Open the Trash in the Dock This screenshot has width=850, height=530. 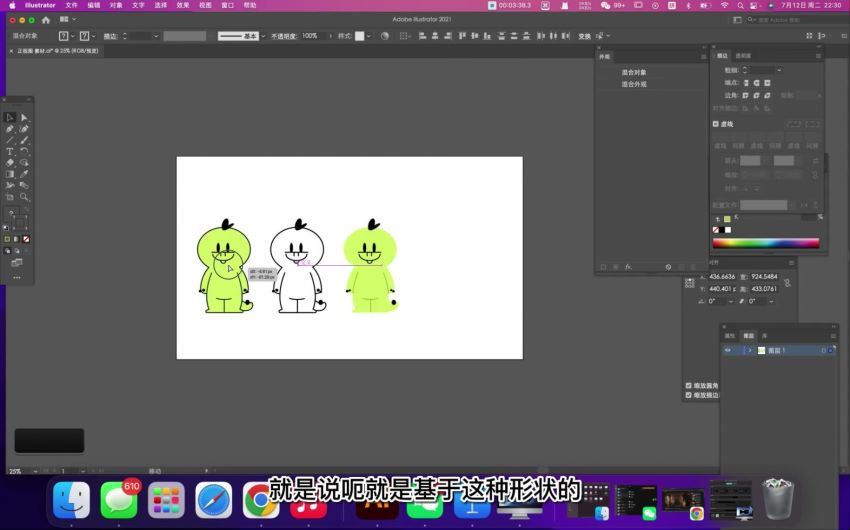click(778, 499)
